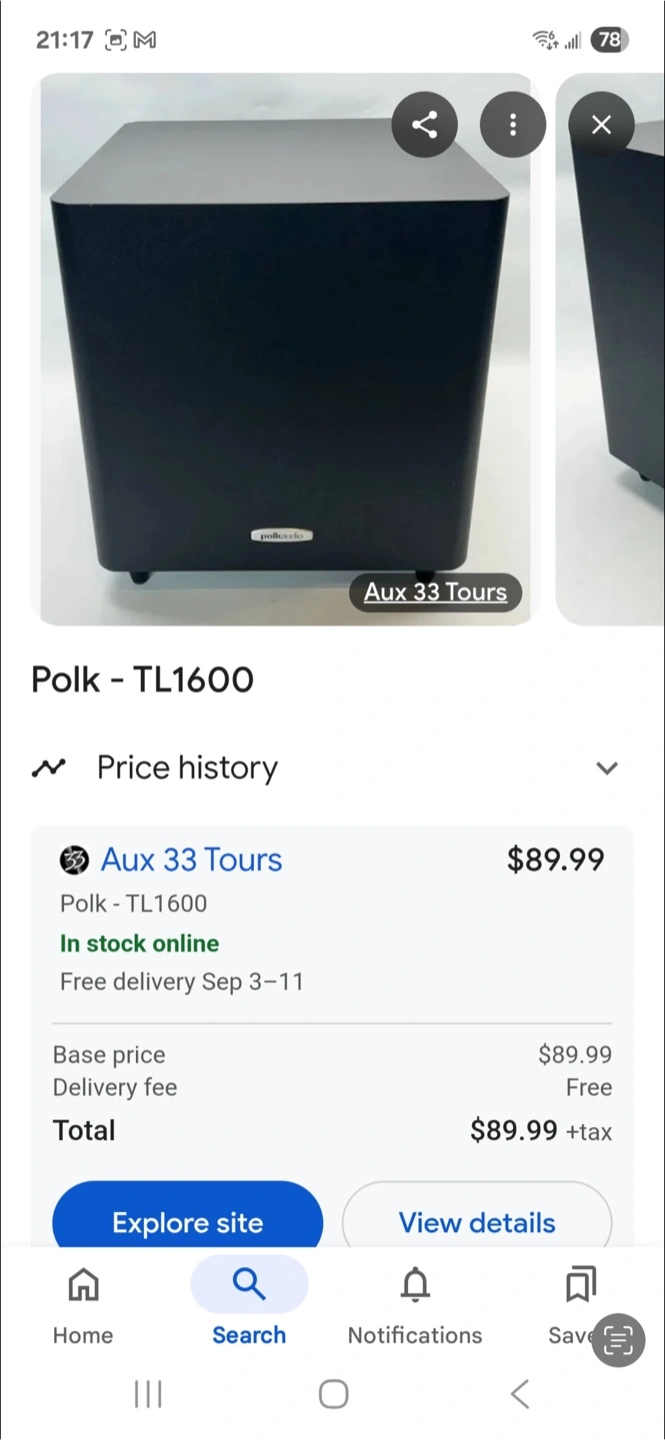Tap the floating screen scan icon

[x=618, y=1340]
